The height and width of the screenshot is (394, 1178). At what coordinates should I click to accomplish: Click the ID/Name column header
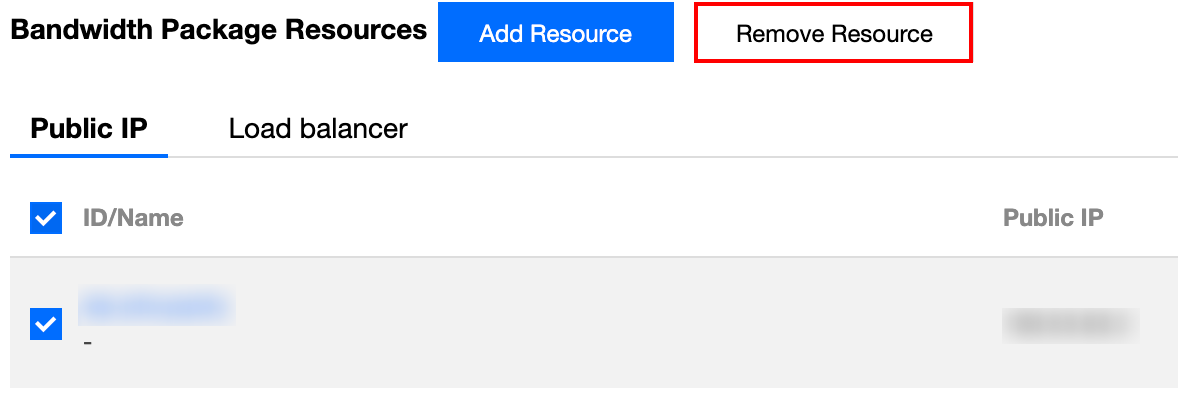pyautogui.click(x=133, y=218)
